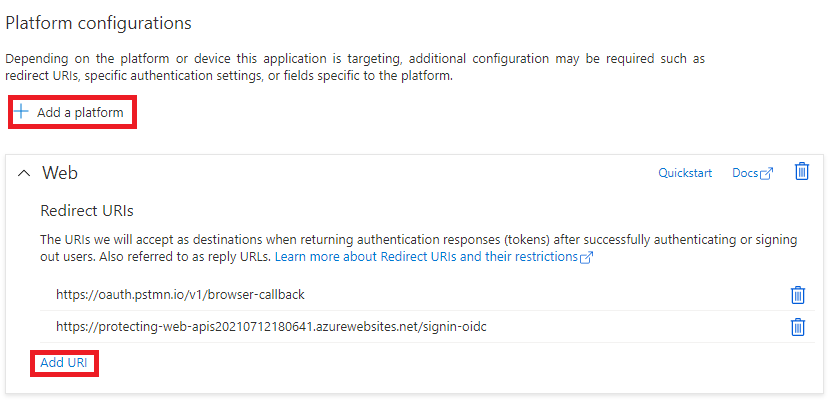
Task: Open Learn more about Redirect URIs link
Action: (426, 257)
